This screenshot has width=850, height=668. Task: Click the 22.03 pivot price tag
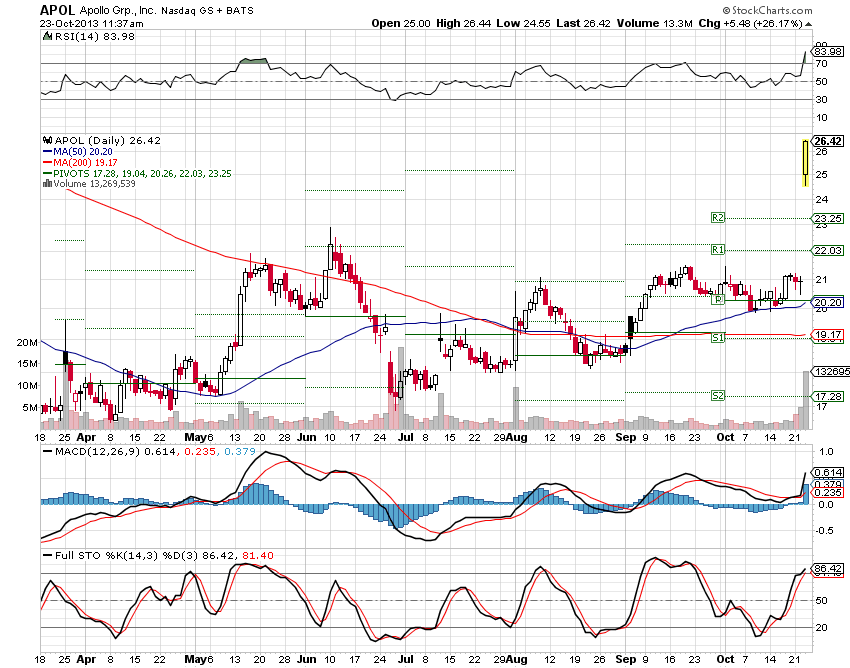point(828,250)
